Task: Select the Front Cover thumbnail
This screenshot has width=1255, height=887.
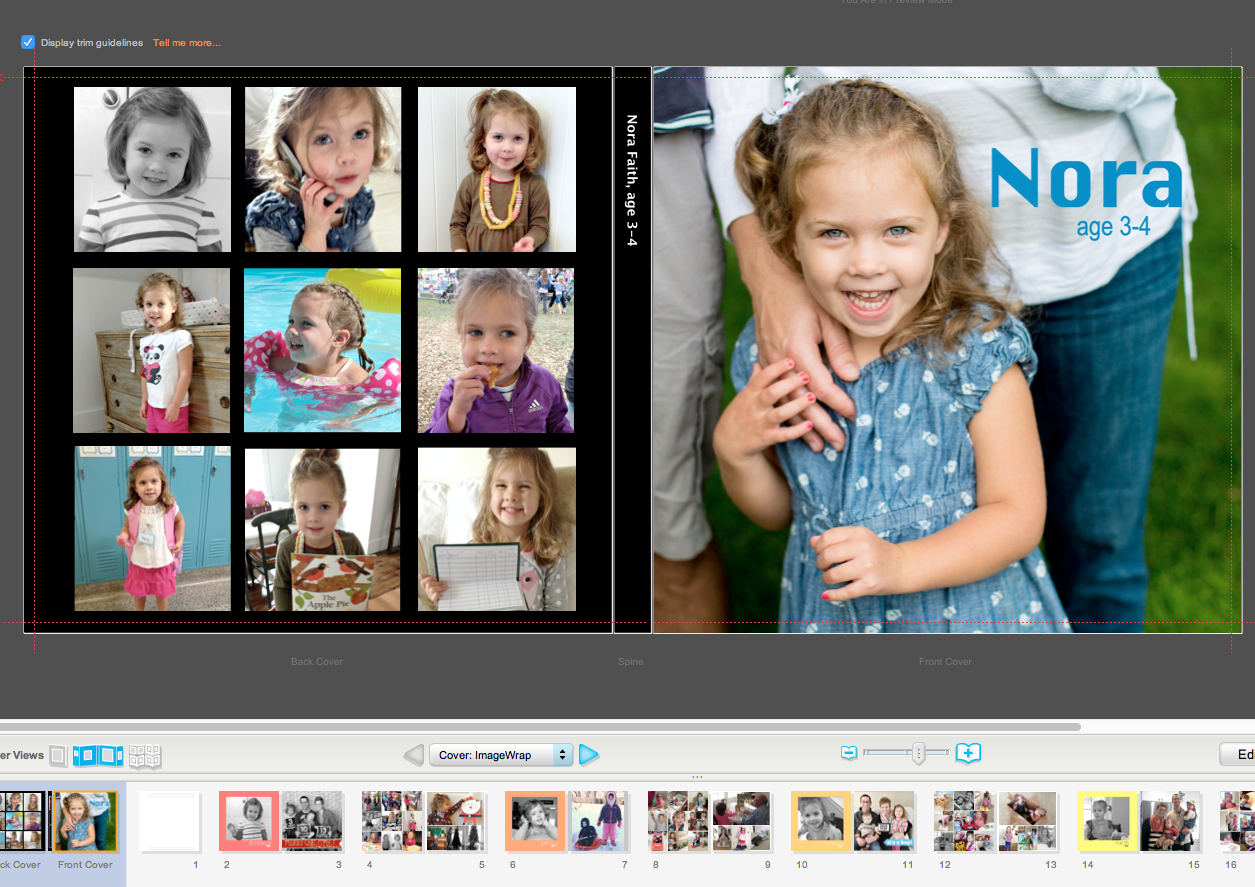Action: pyautogui.click(x=86, y=821)
